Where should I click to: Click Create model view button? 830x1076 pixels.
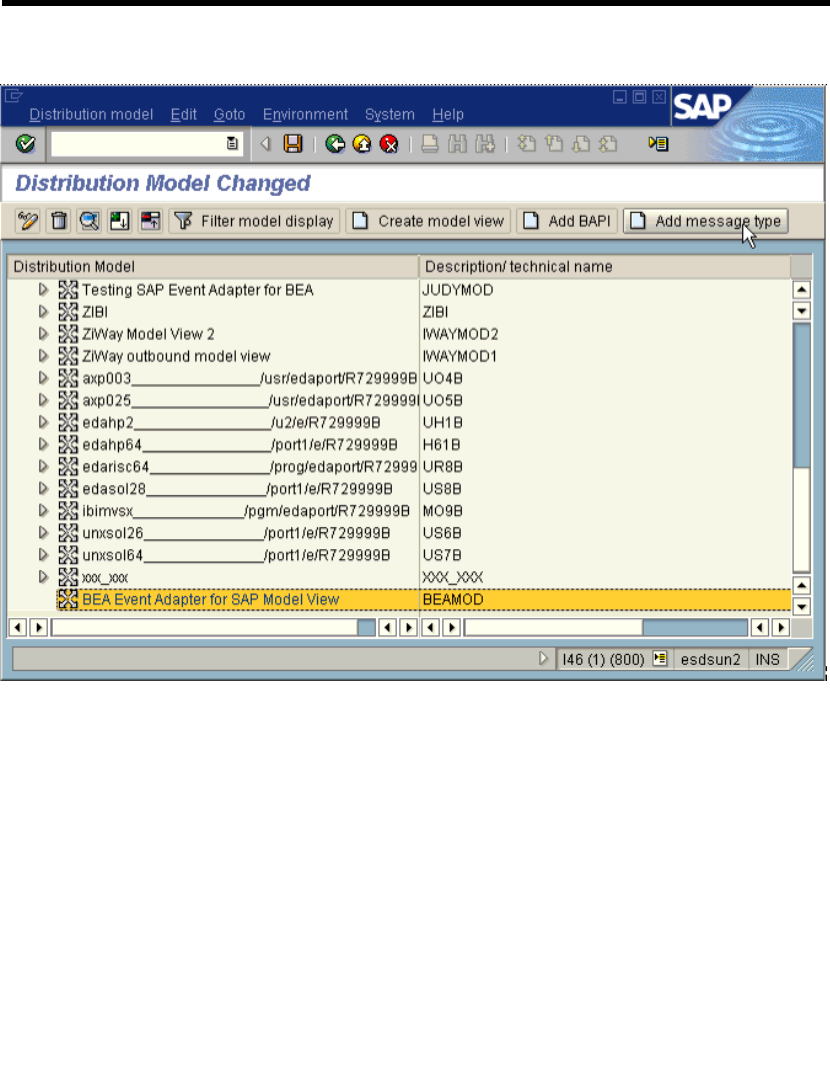[x=429, y=221]
